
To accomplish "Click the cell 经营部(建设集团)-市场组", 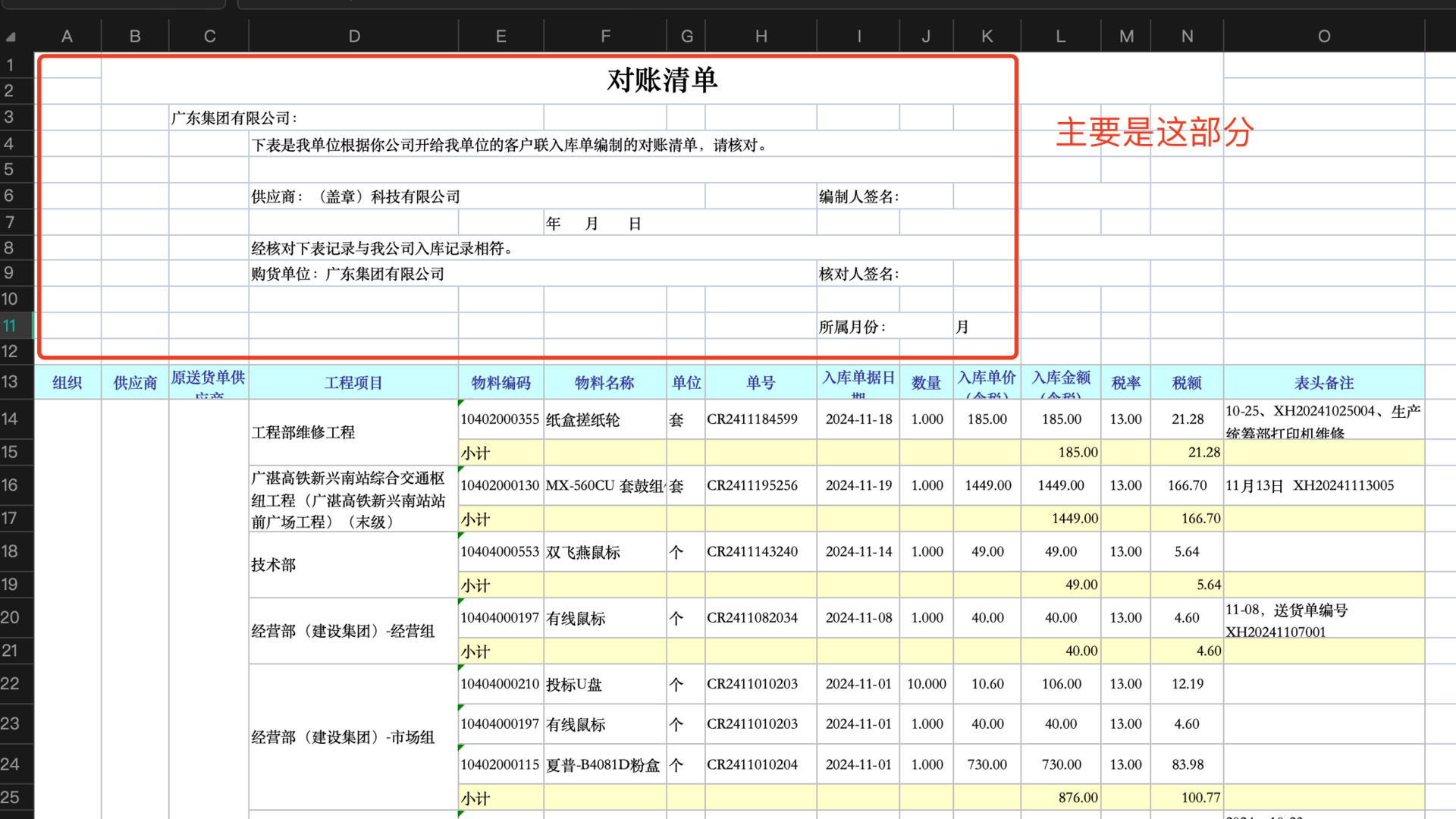I will tap(354, 737).
